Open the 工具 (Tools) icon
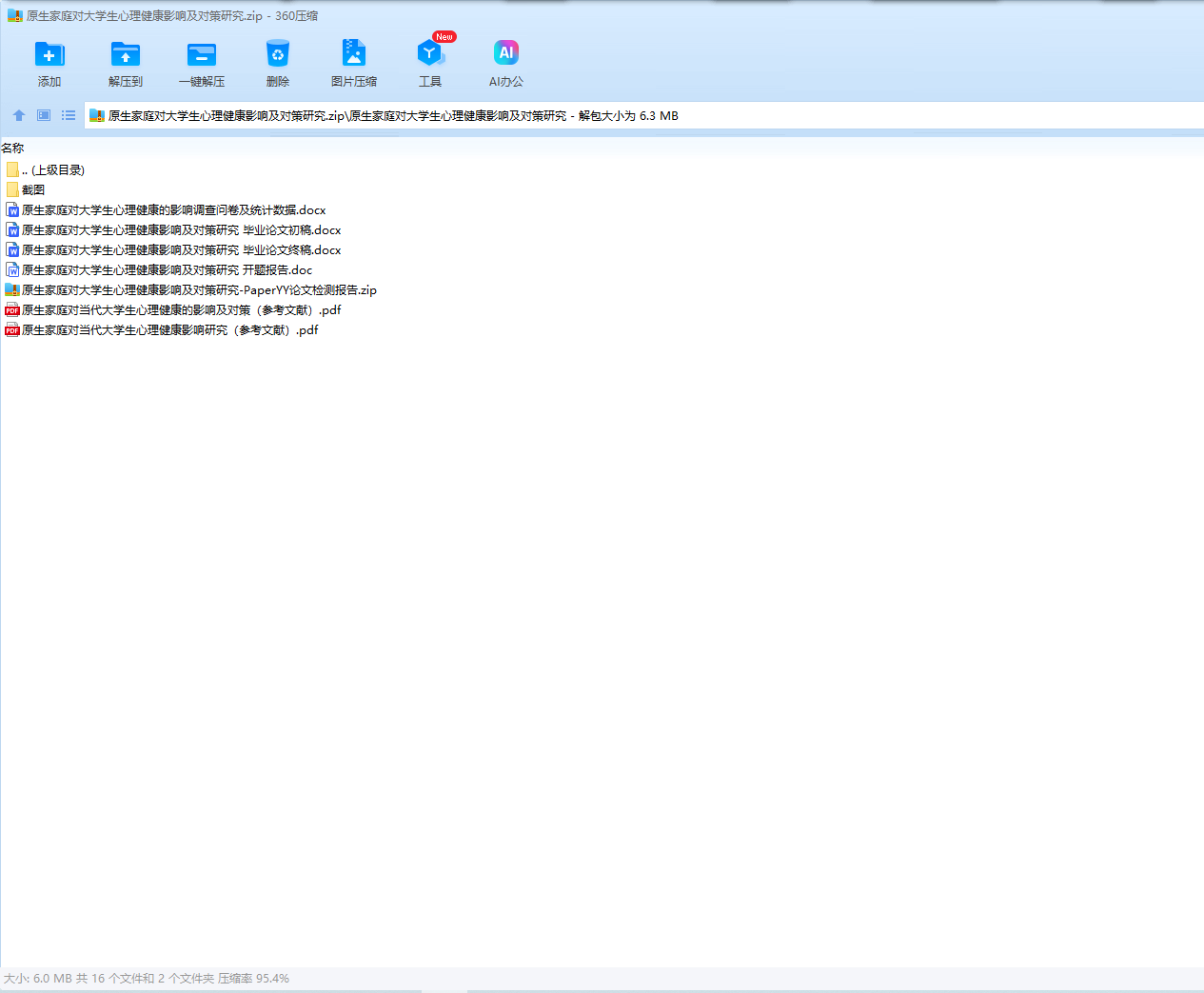This screenshot has height=993, width=1204. coord(430,53)
